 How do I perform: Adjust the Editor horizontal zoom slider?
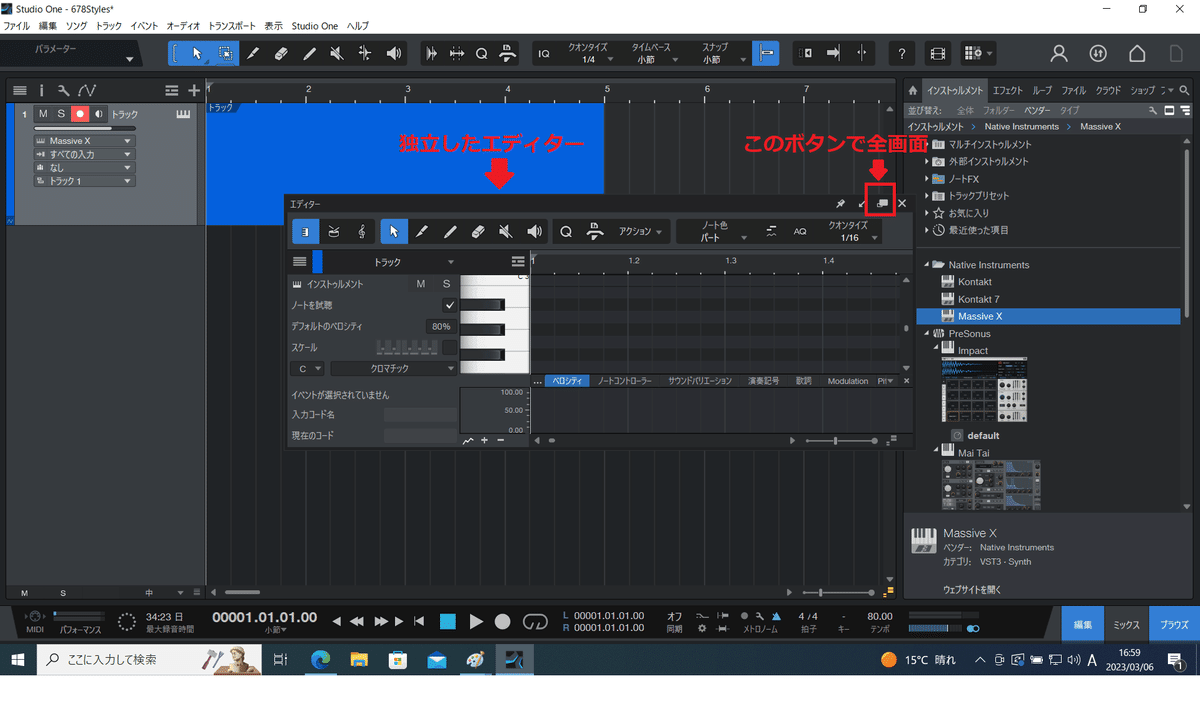[841, 440]
